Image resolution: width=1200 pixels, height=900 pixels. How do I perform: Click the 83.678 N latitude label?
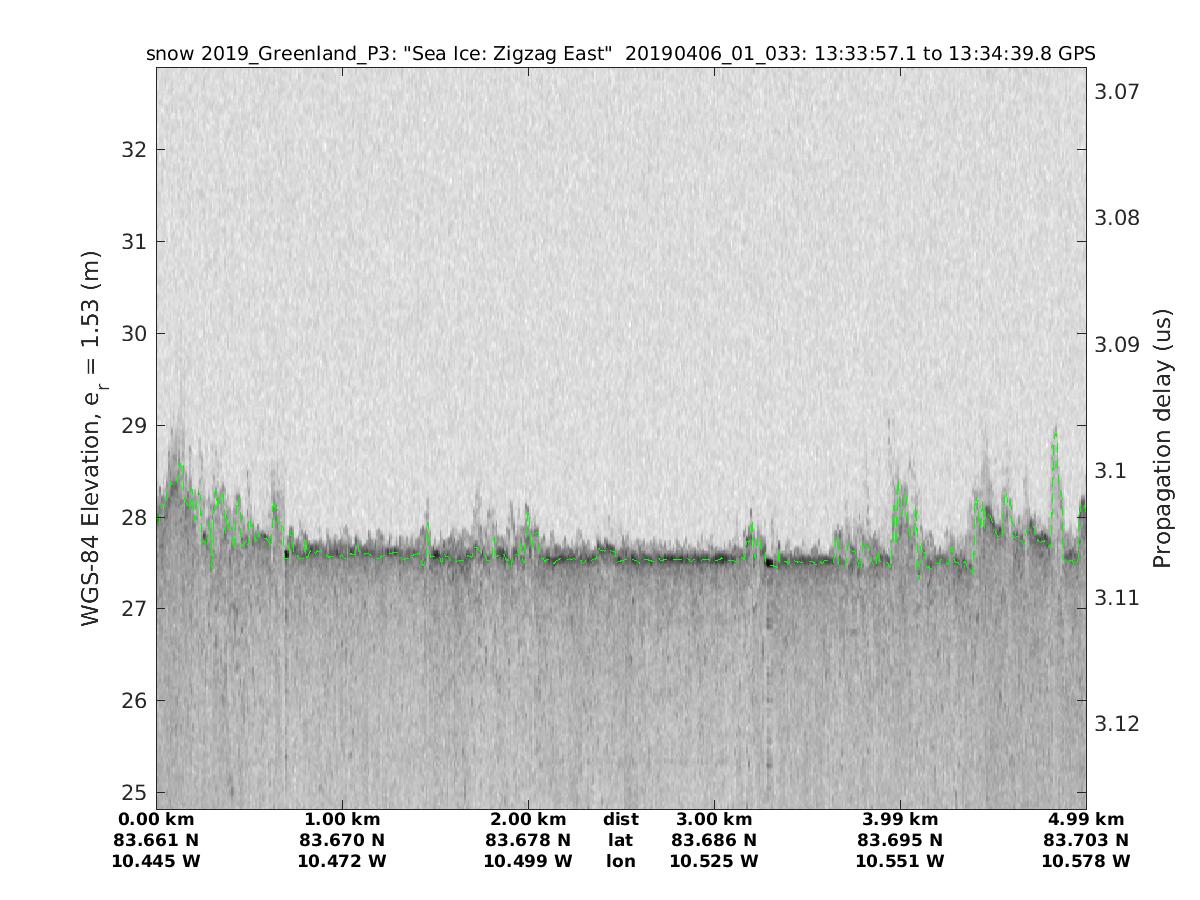[528, 840]
